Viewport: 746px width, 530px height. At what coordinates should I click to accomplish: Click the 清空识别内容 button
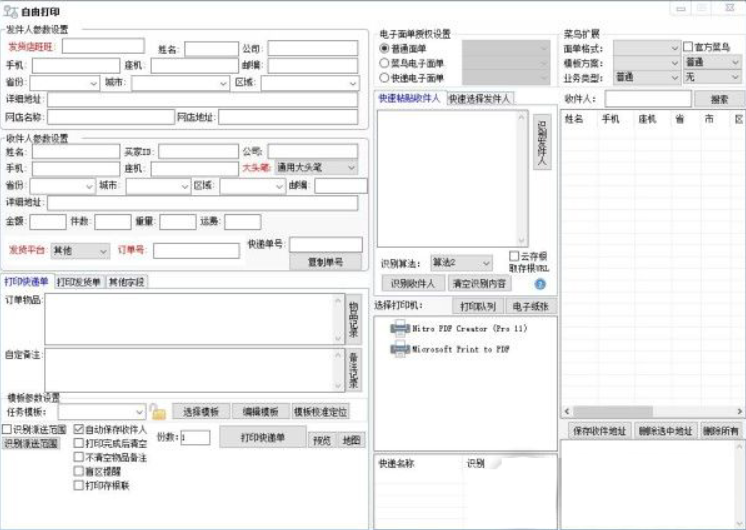point(479,284)
